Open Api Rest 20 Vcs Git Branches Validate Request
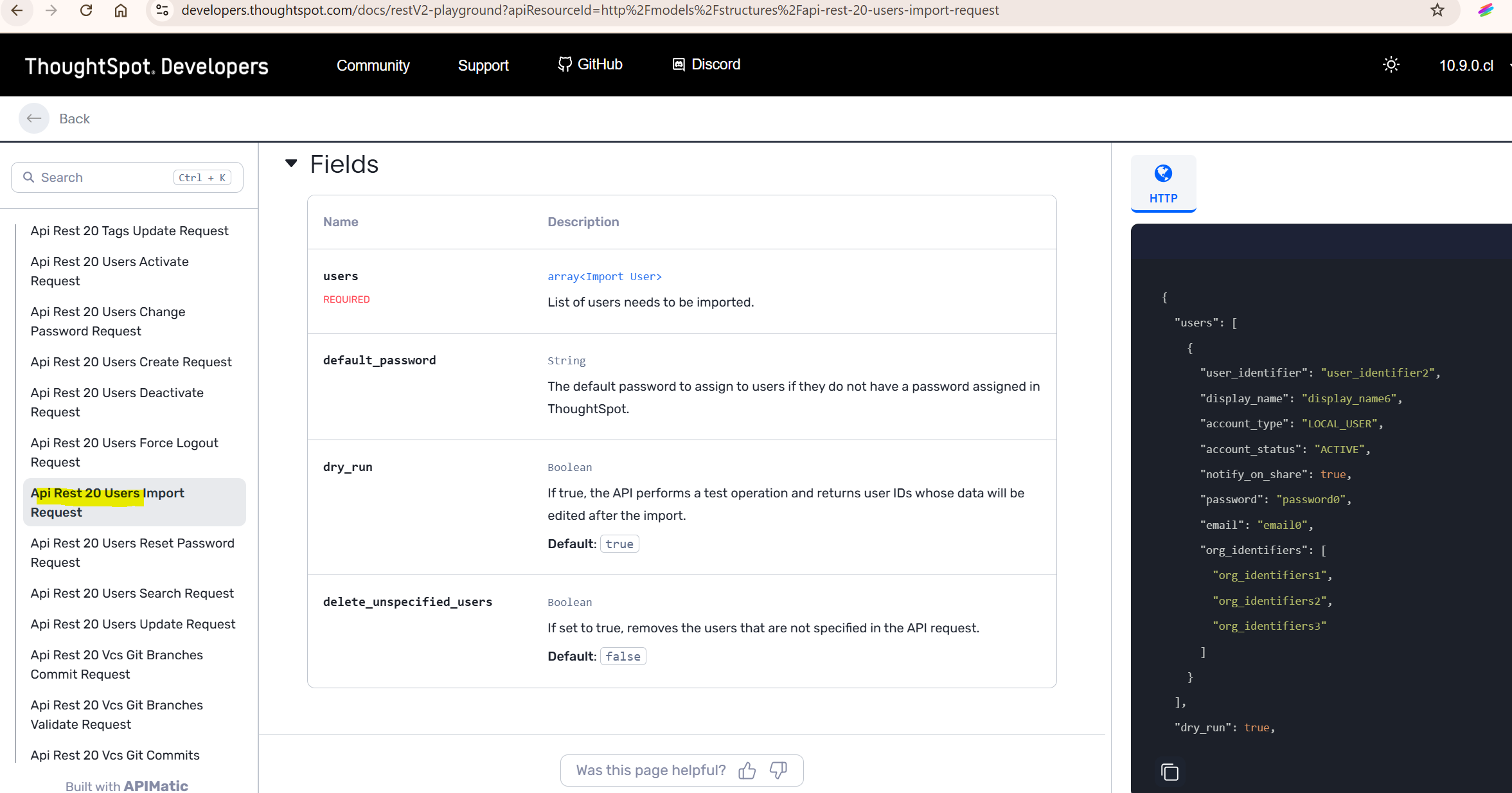 click(117, 715)
